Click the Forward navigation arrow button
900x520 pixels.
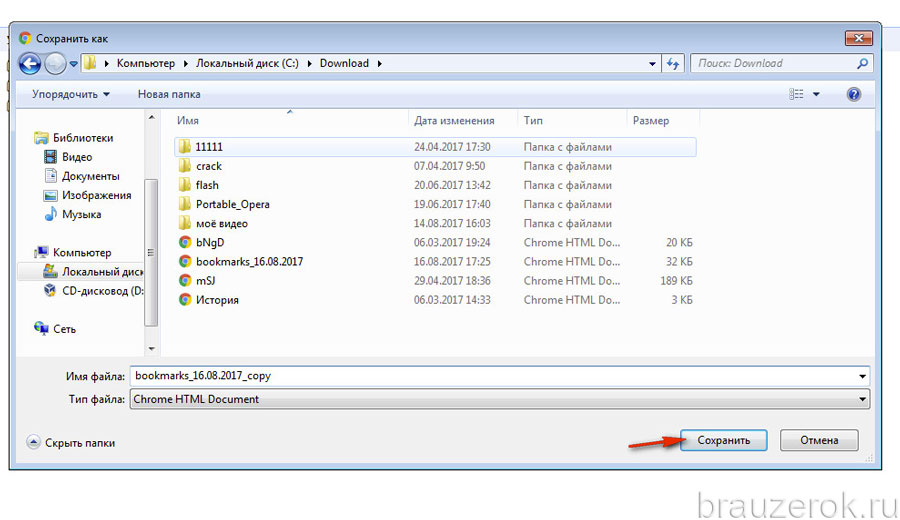point(55,64)
